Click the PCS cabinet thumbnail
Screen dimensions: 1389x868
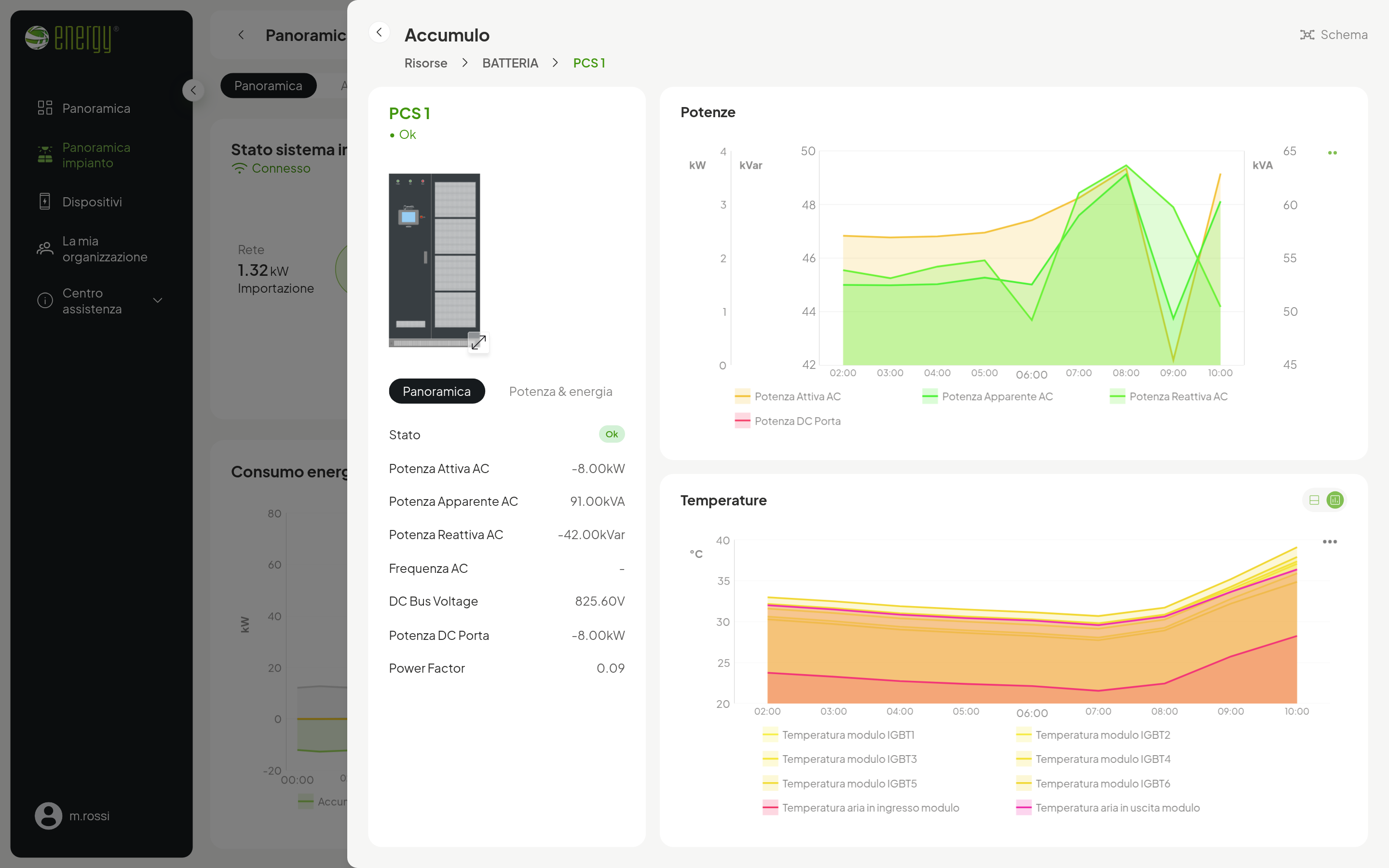434,259
